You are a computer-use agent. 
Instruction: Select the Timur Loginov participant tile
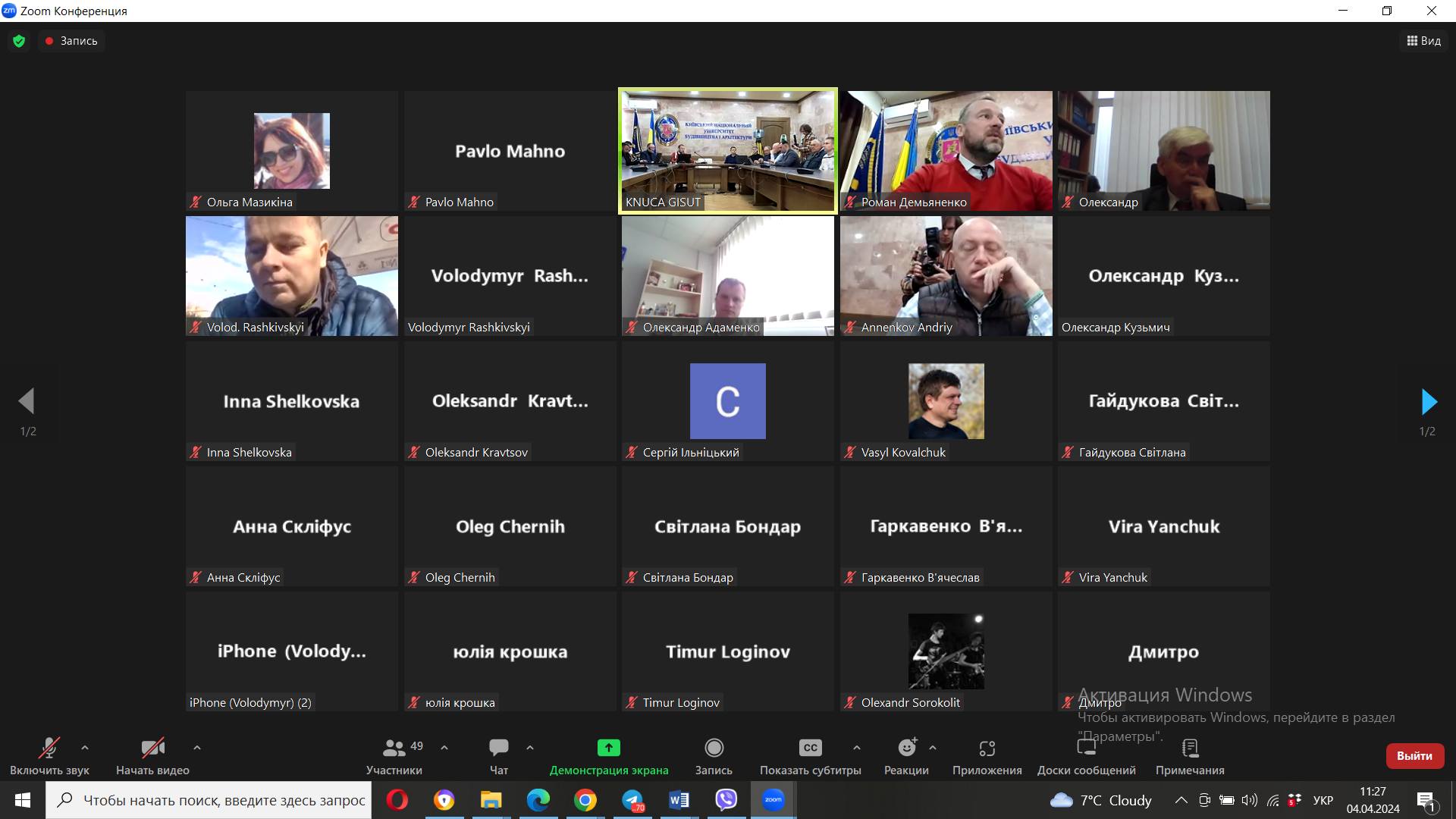pos(728,651)
